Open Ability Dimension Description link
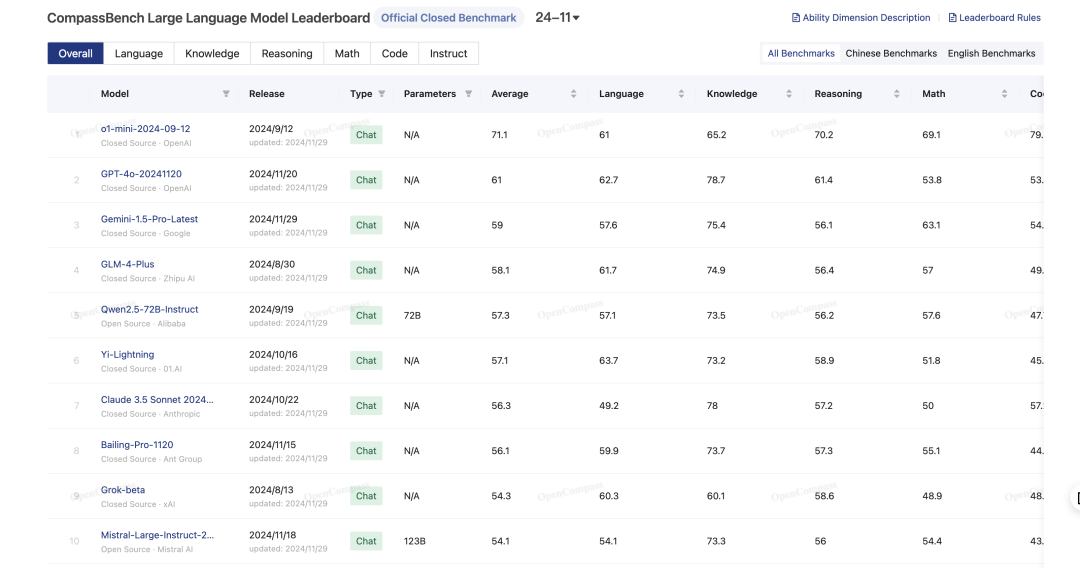Viewport: 1080px width, 568px height. click(861, 18)
